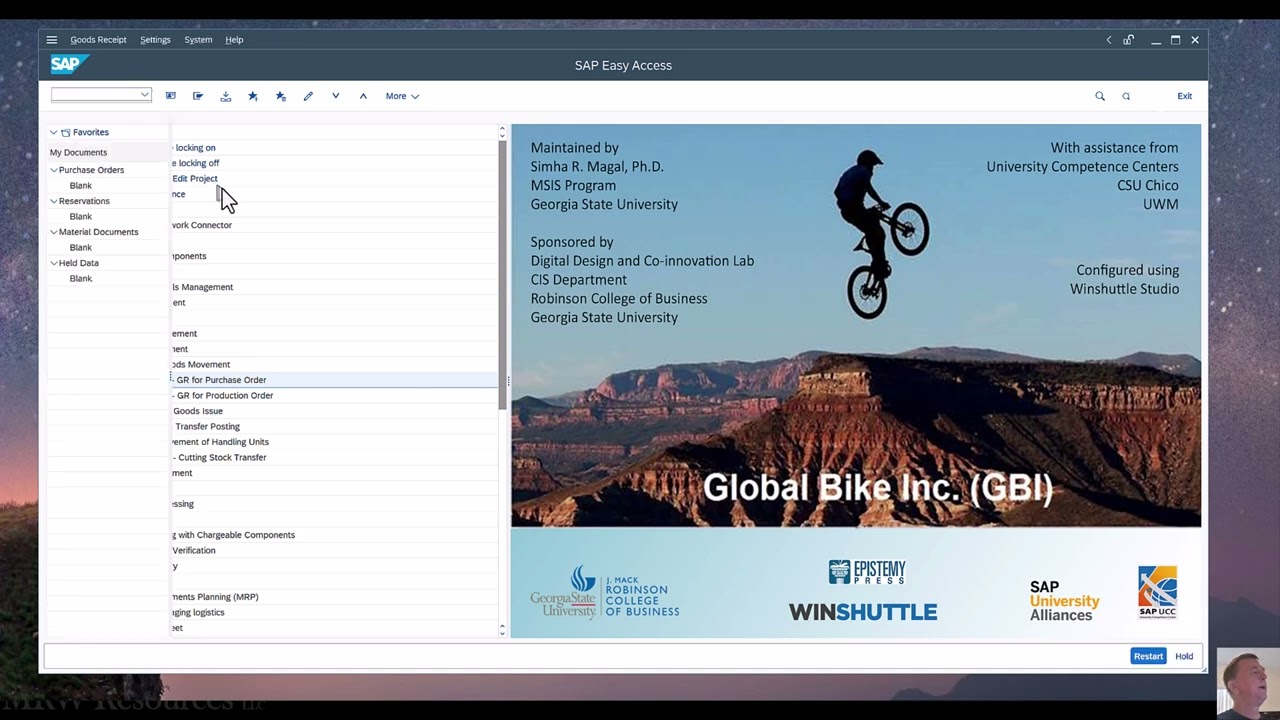Click the back chevron in the title bar

(1108, 40)
